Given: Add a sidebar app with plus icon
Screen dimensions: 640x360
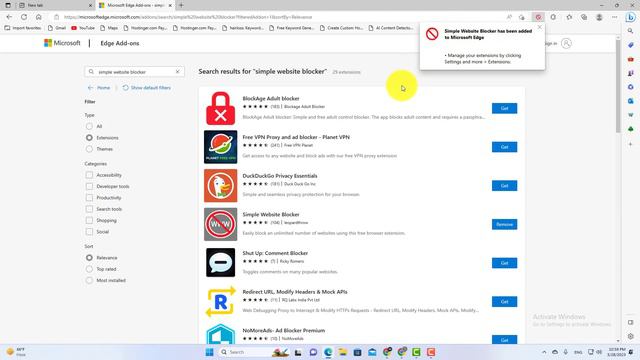Looking at the screenshot, I should (631, 144).
